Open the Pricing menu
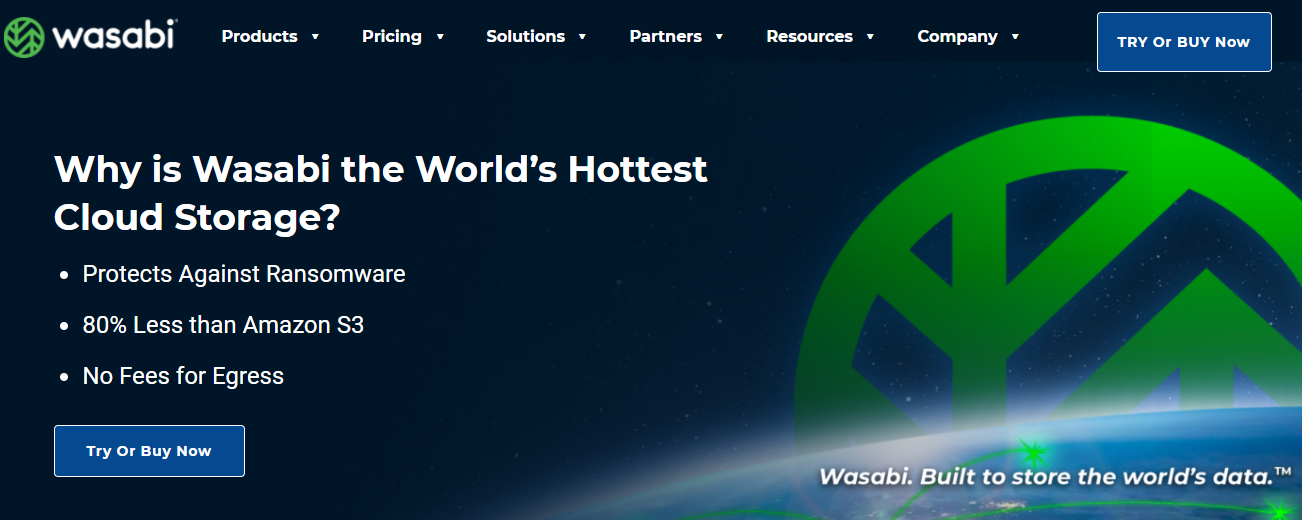 point(392,36)
